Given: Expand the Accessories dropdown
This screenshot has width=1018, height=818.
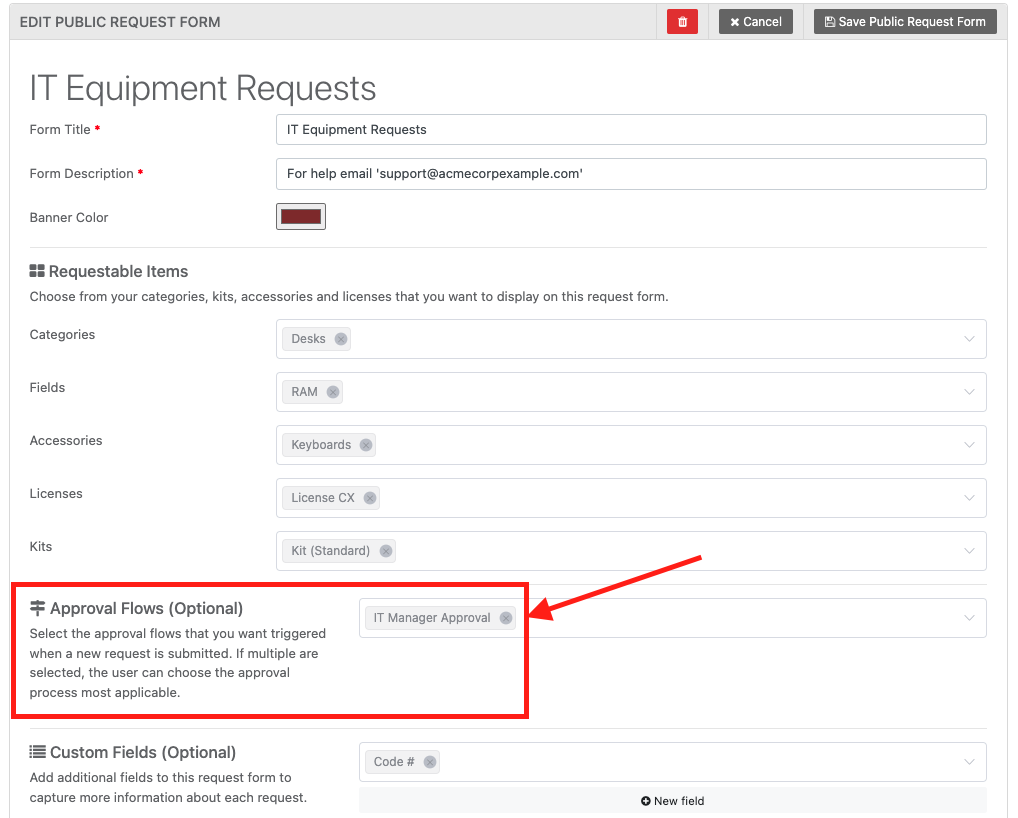Looking at the screenshot, I should [x=967, y=444].
